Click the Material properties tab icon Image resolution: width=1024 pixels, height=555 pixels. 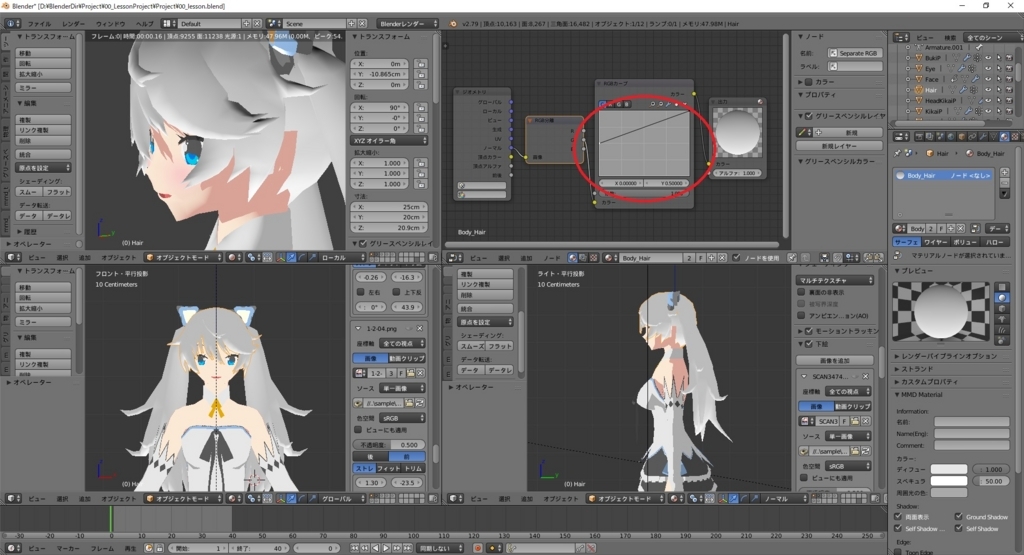point(1004,136)
